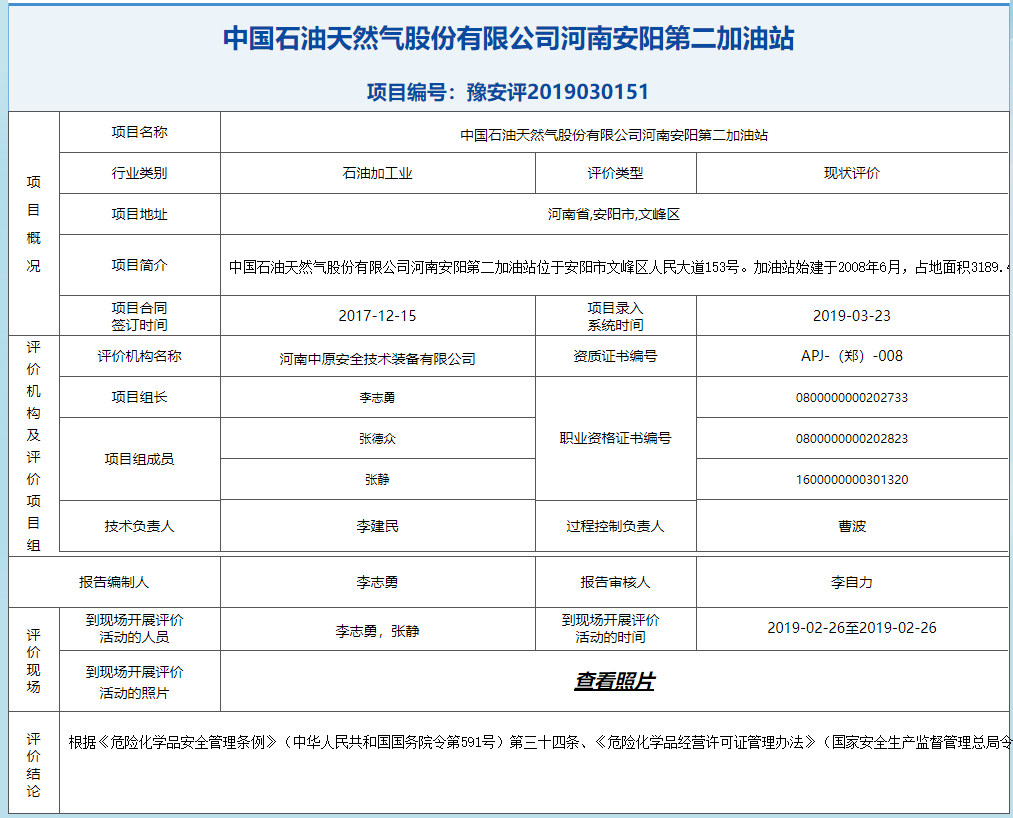The width and height of the screenshot is (1013, 818).
Task: Select the 石油加工业 cell
Action: 377,173
